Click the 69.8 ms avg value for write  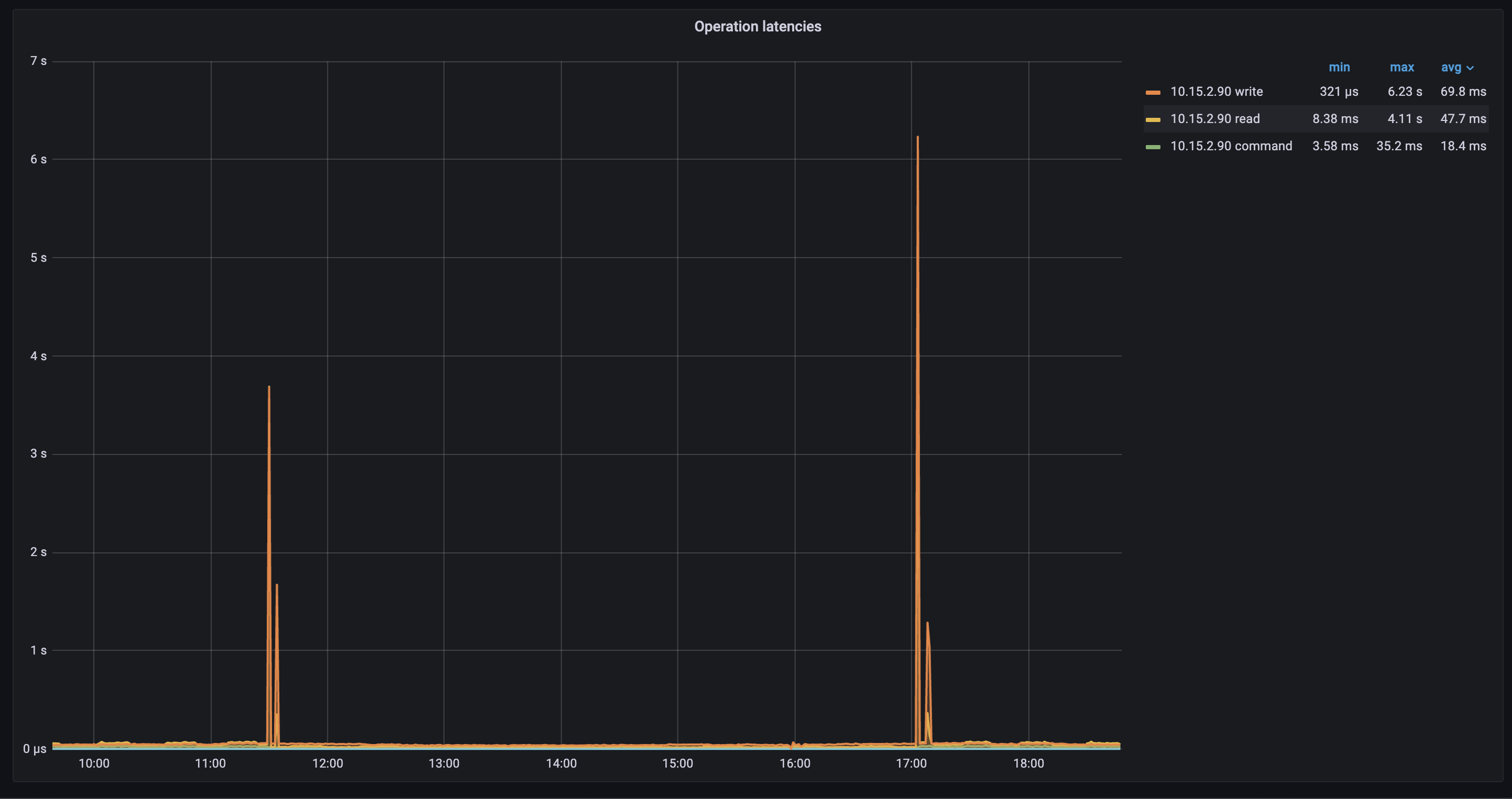click(1463, 92)
